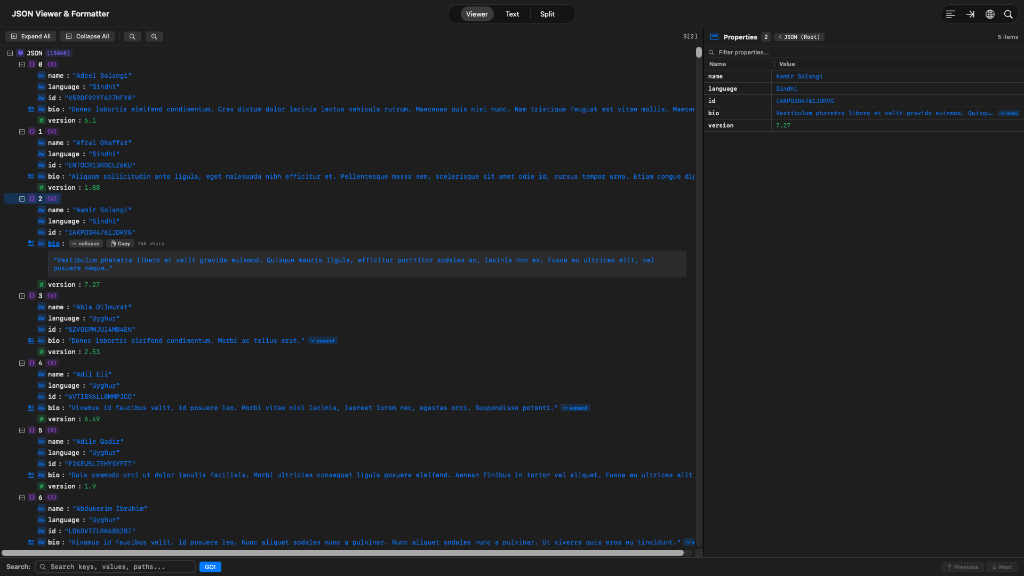Viewport: 1024px width, 576px height.
Task: Select the version value 7.27 in Properties
Action: click(x=783, y=125)
